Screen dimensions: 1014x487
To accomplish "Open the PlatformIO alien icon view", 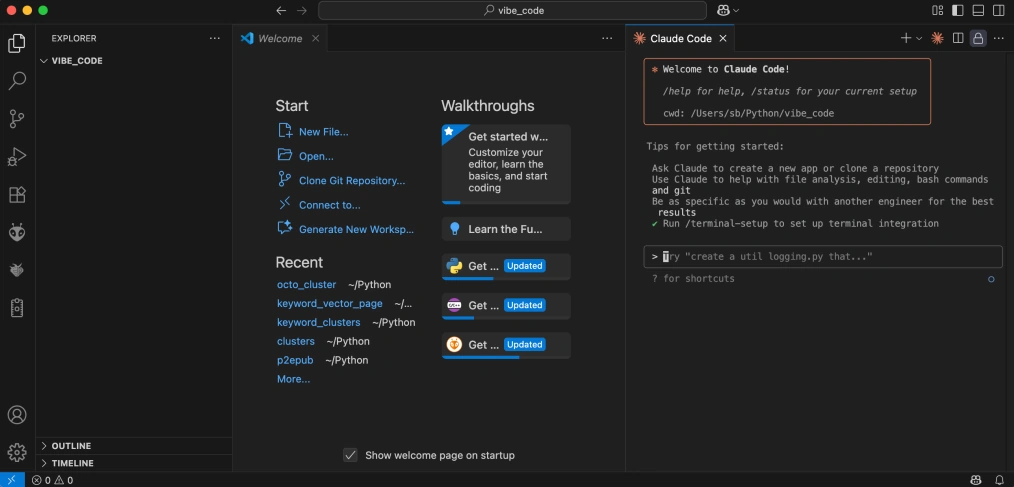I will coord(17,232).
